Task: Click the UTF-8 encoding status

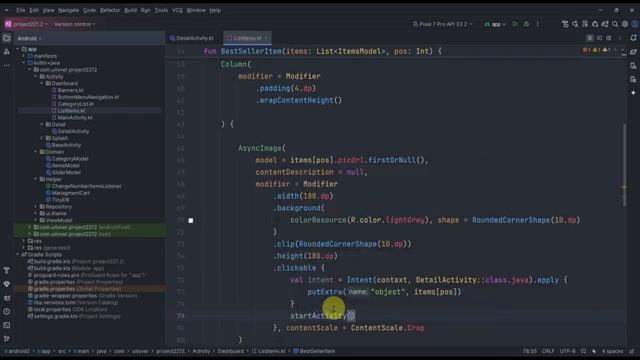Action: (567, 351)
